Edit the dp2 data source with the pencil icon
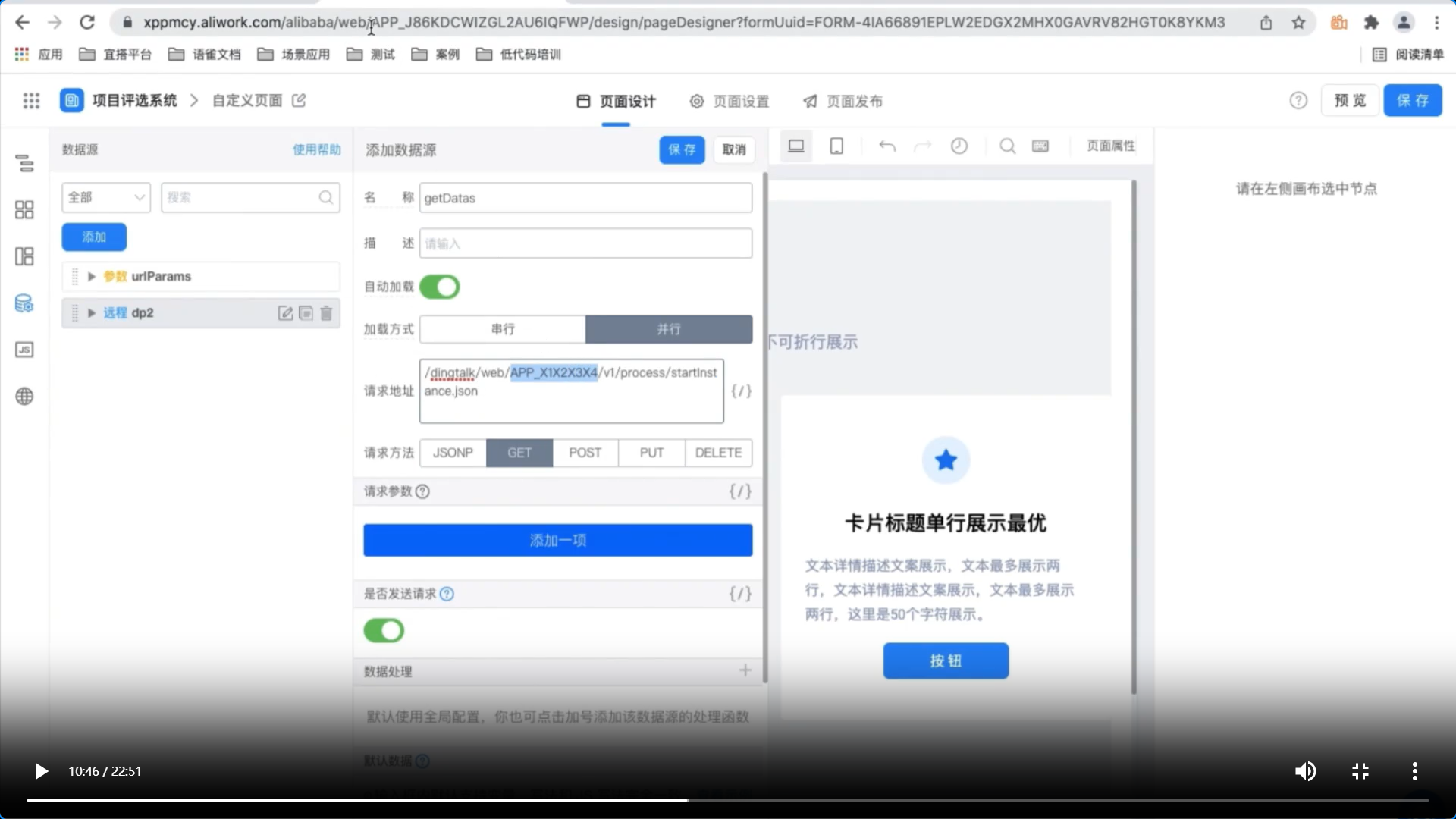 [285, 313]
